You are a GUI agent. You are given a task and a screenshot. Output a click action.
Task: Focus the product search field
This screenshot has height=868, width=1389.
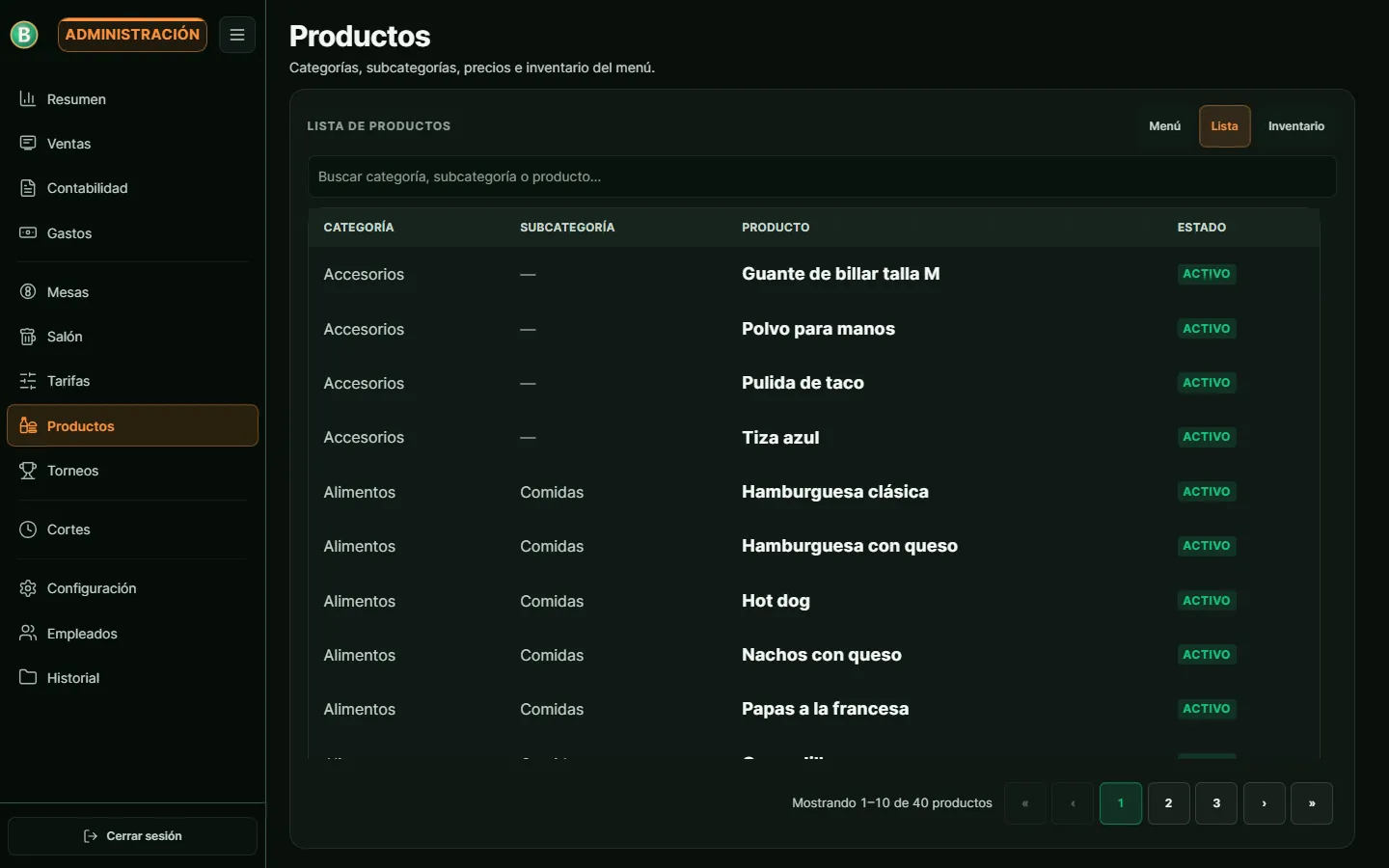tap(822, 176)
